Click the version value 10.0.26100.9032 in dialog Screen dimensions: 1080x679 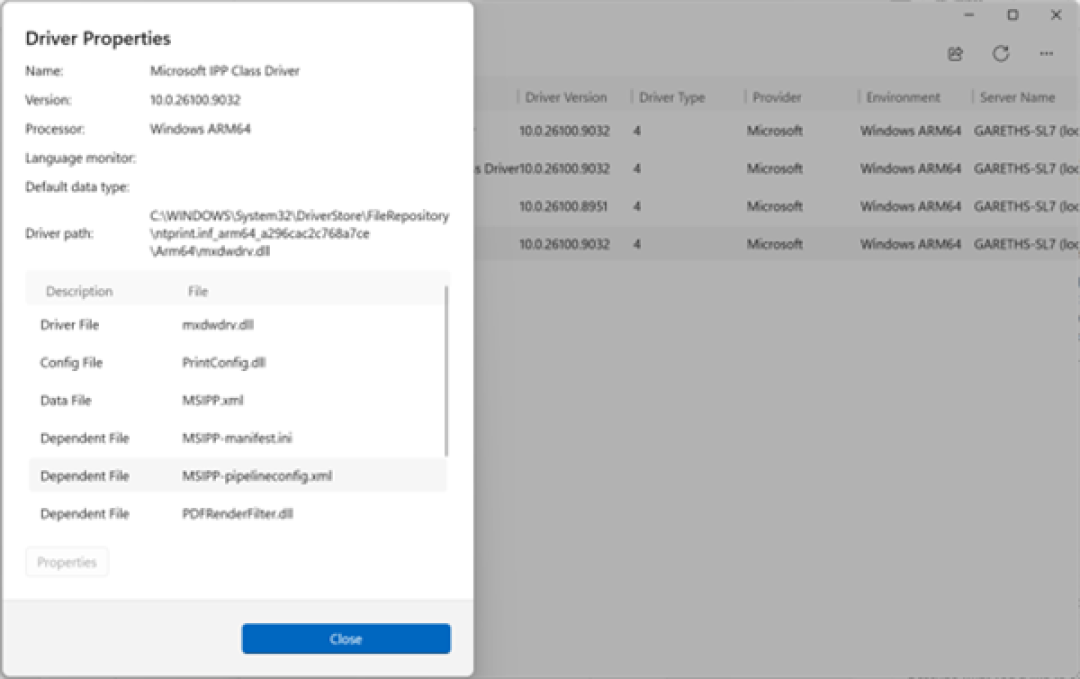tap(195, 100)
